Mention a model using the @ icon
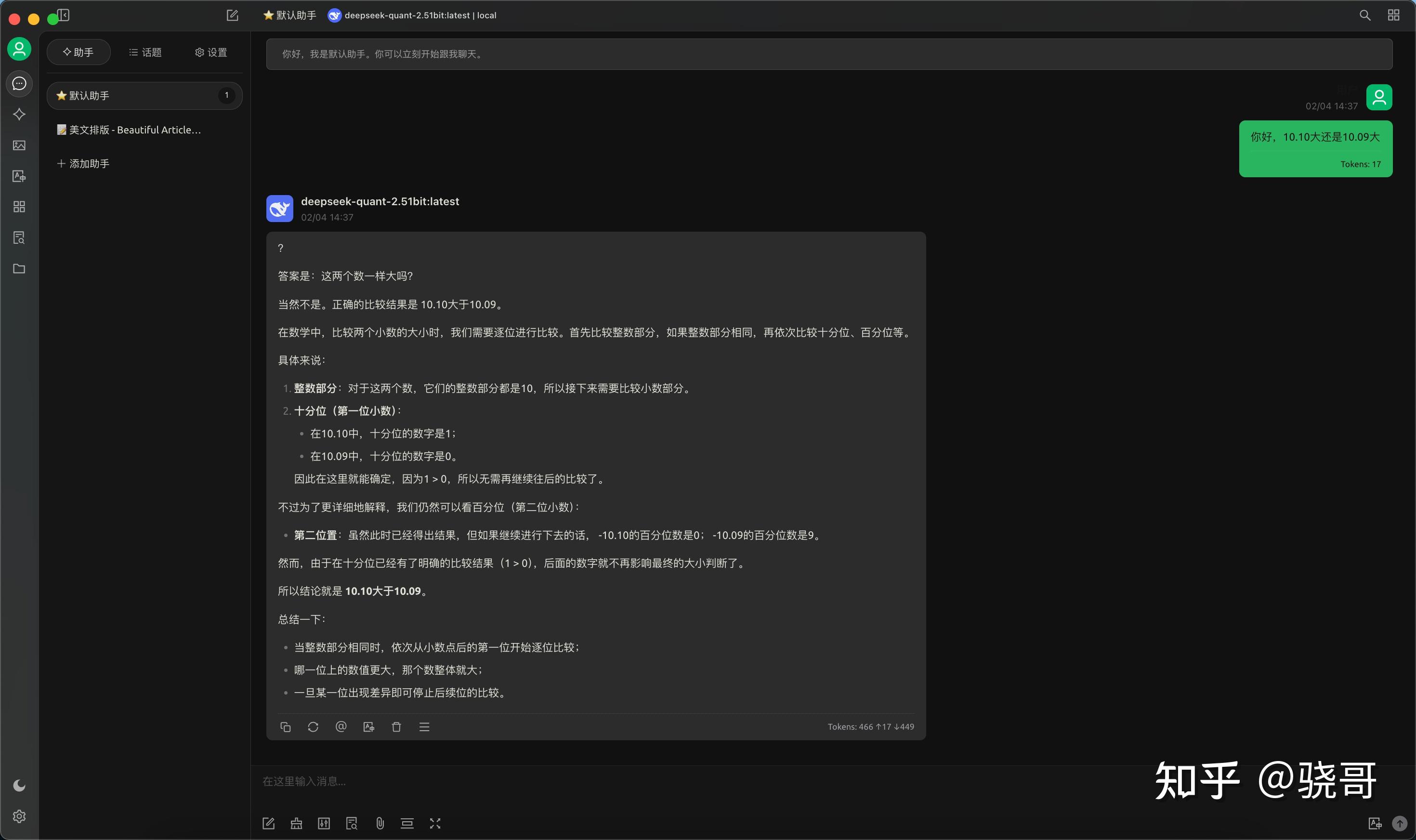The height and width of the screenshot is (840, 1416). coord(341,726)
